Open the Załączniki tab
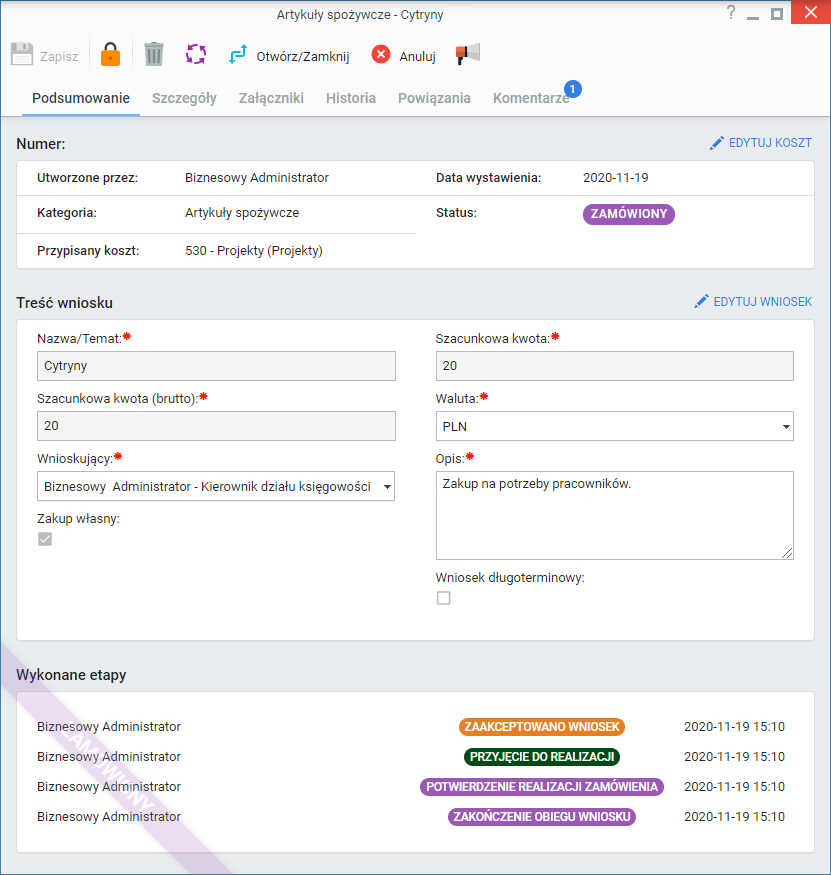 [271, 98]
